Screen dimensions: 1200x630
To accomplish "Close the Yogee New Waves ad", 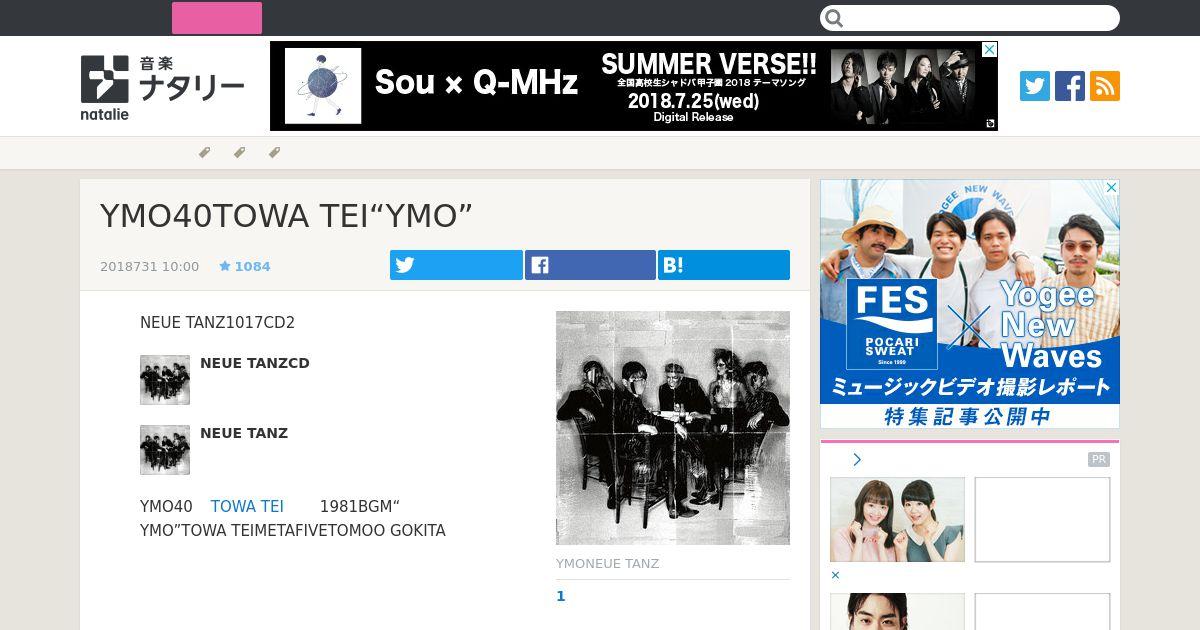I will click(x=1111, y=188).
